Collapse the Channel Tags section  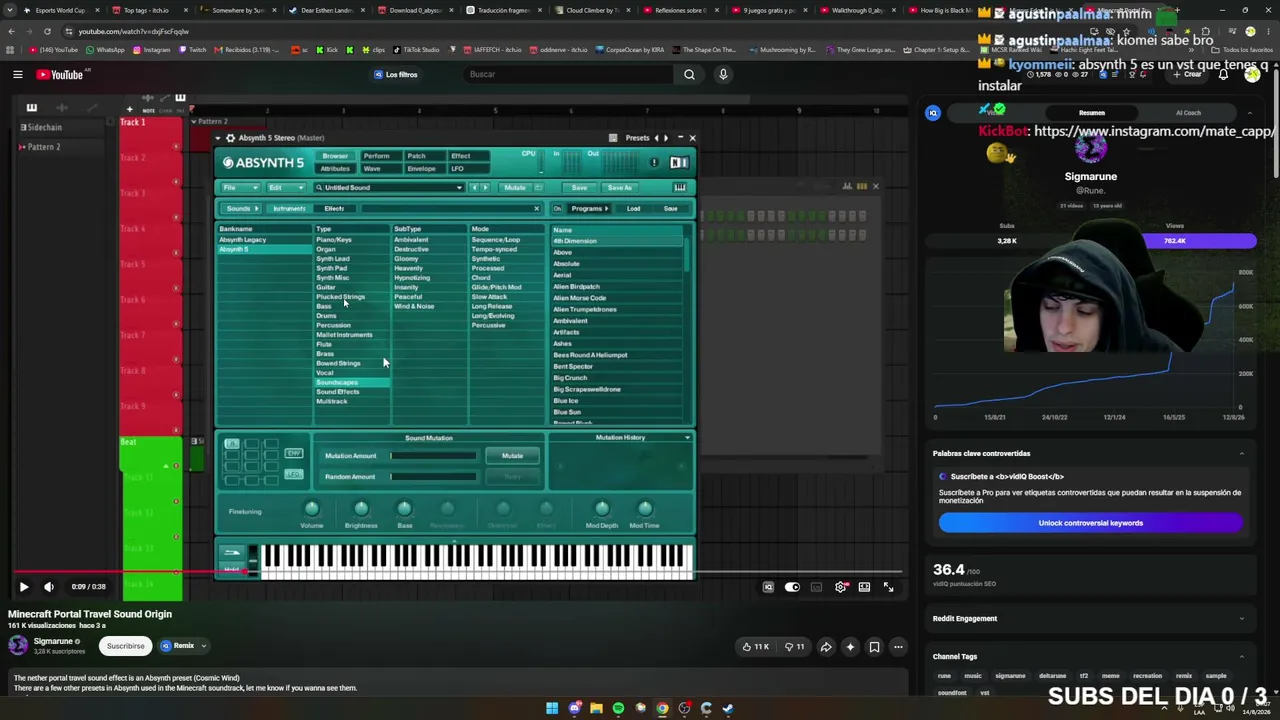(1242, 657)
